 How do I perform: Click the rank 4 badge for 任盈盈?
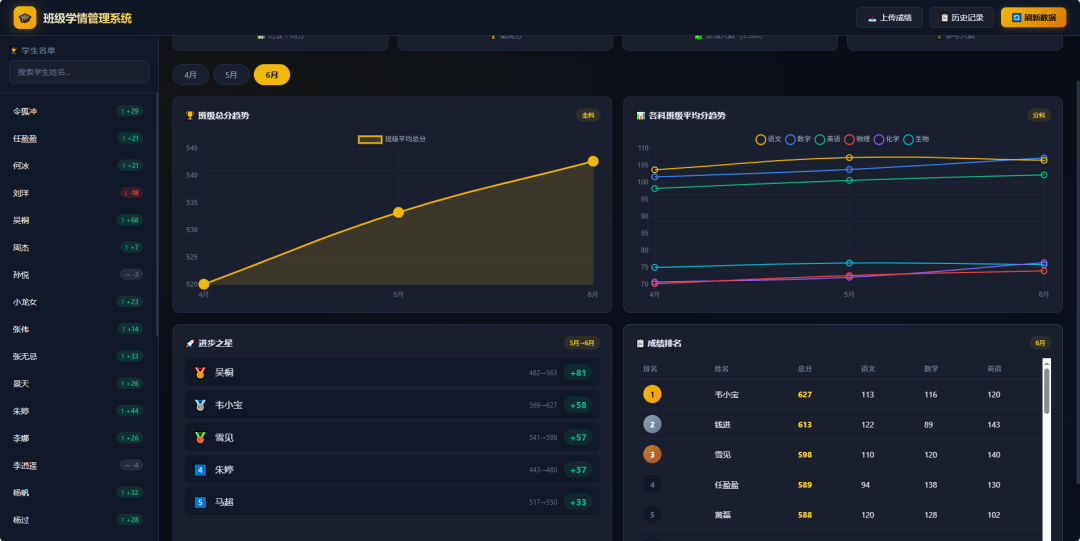click(652, 484)
